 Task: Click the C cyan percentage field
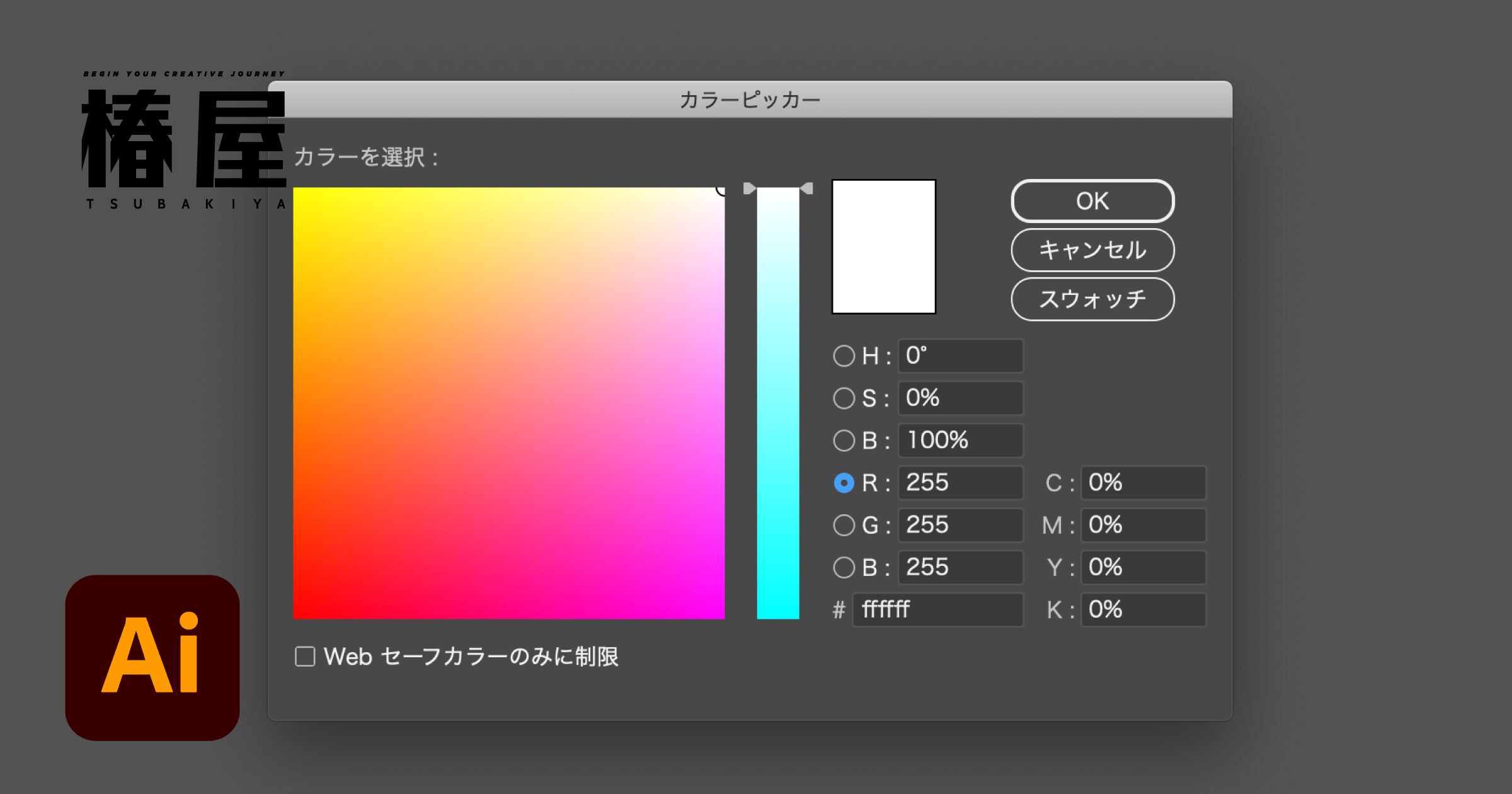pos(1142,483)
